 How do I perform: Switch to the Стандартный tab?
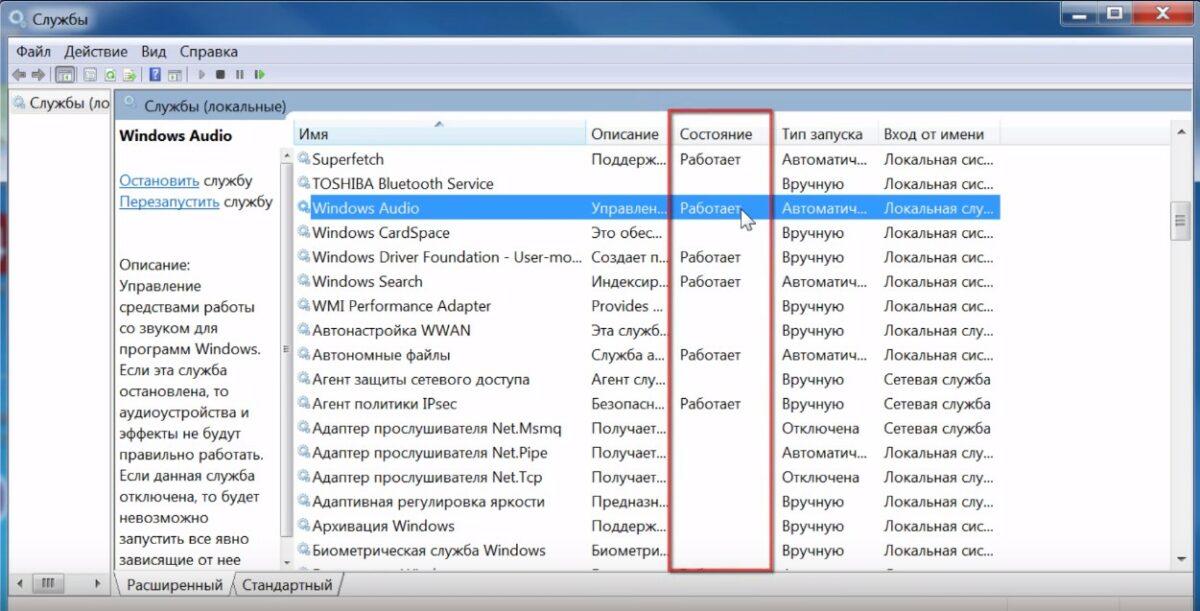287,584
